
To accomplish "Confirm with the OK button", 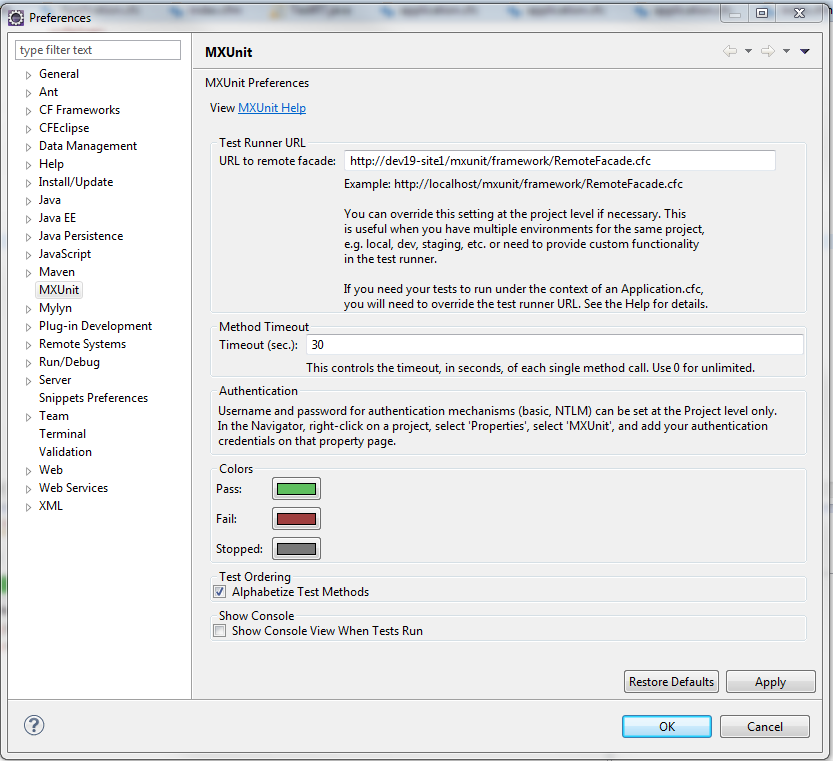I will [x=667, y=726].
